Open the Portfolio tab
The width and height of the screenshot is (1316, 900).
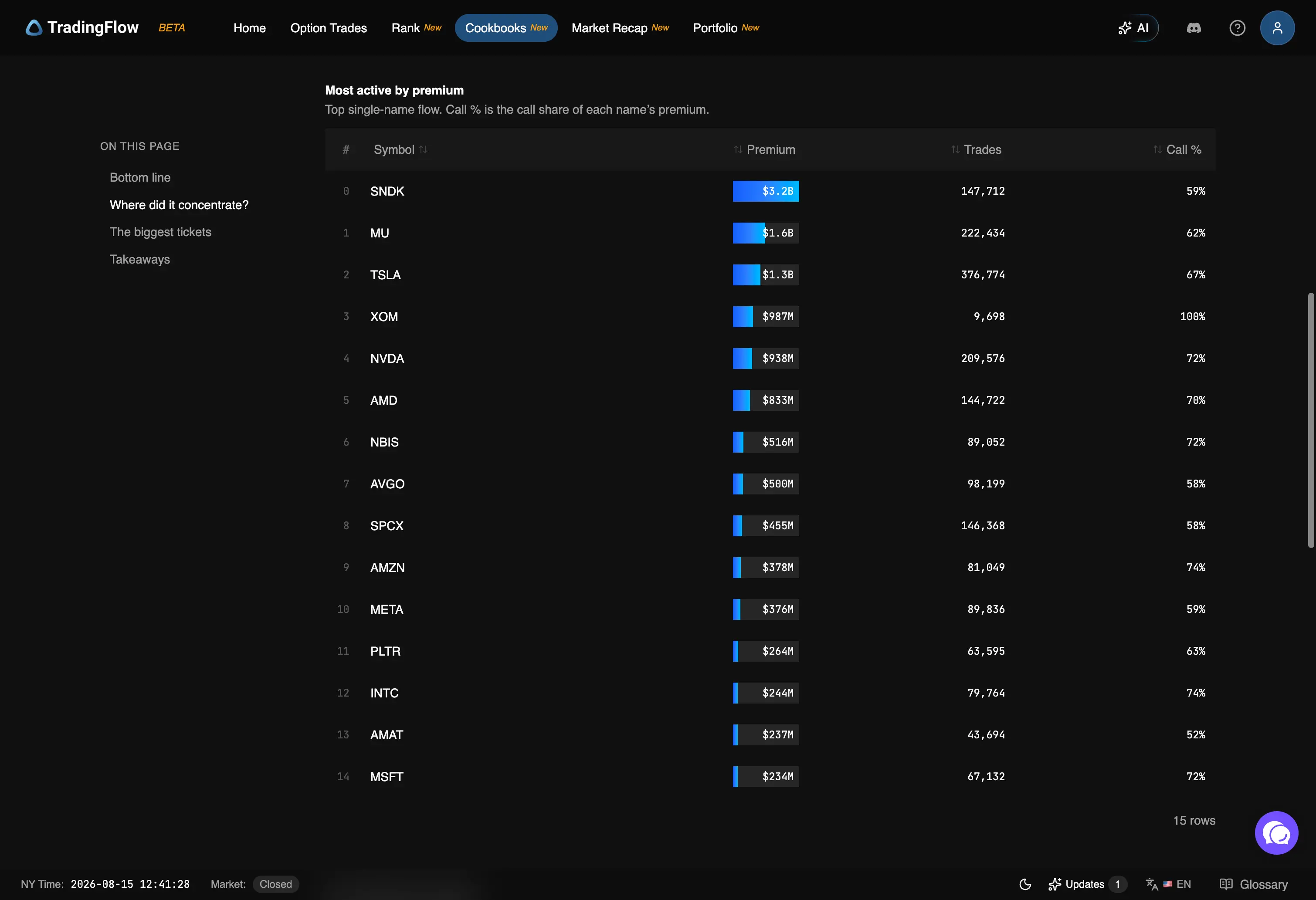point(726,28)
